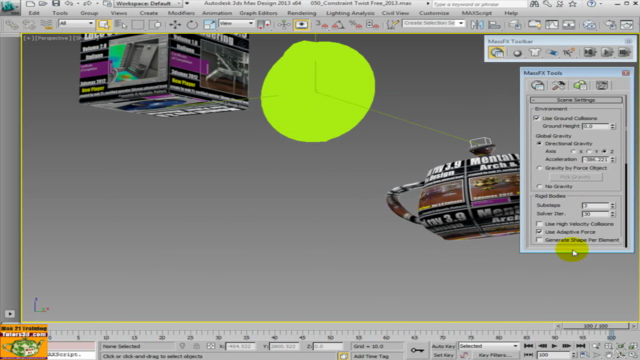Screen dimensions: 640x360
Task: Click the key icon for Set Keys
Action: pyautogui.click(x=417, y=350)
